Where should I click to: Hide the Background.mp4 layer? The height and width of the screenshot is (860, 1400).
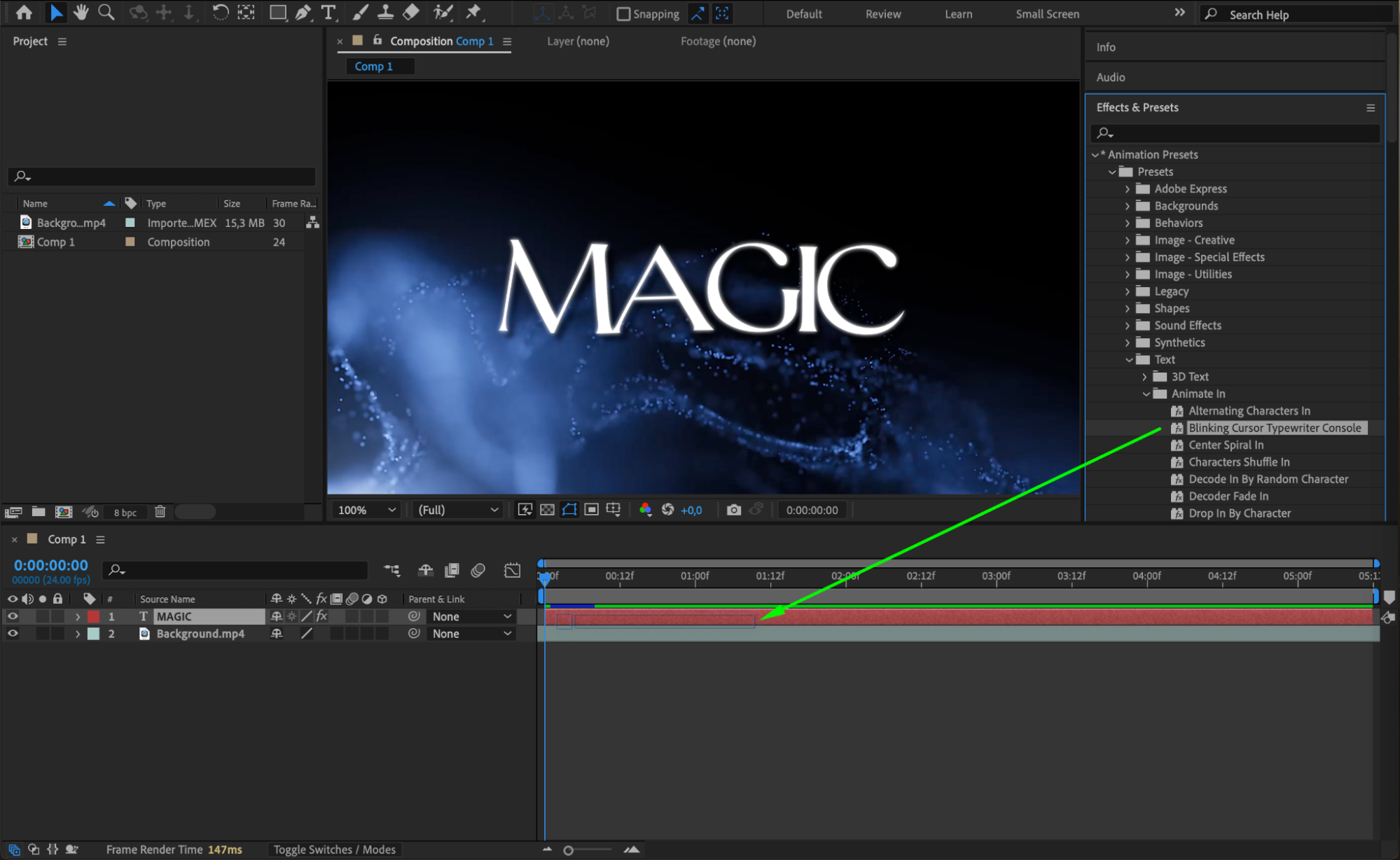(x=13, y=633)
